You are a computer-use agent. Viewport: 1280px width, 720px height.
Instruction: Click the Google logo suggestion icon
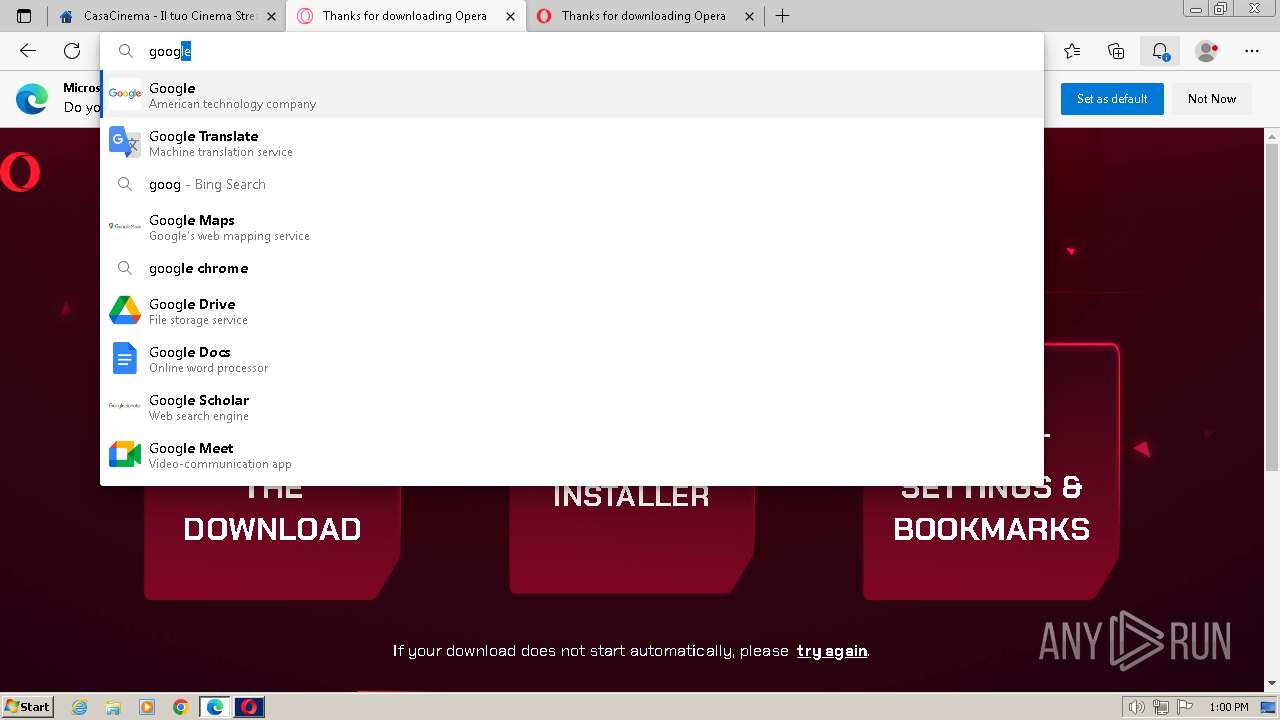pos(125,94)
